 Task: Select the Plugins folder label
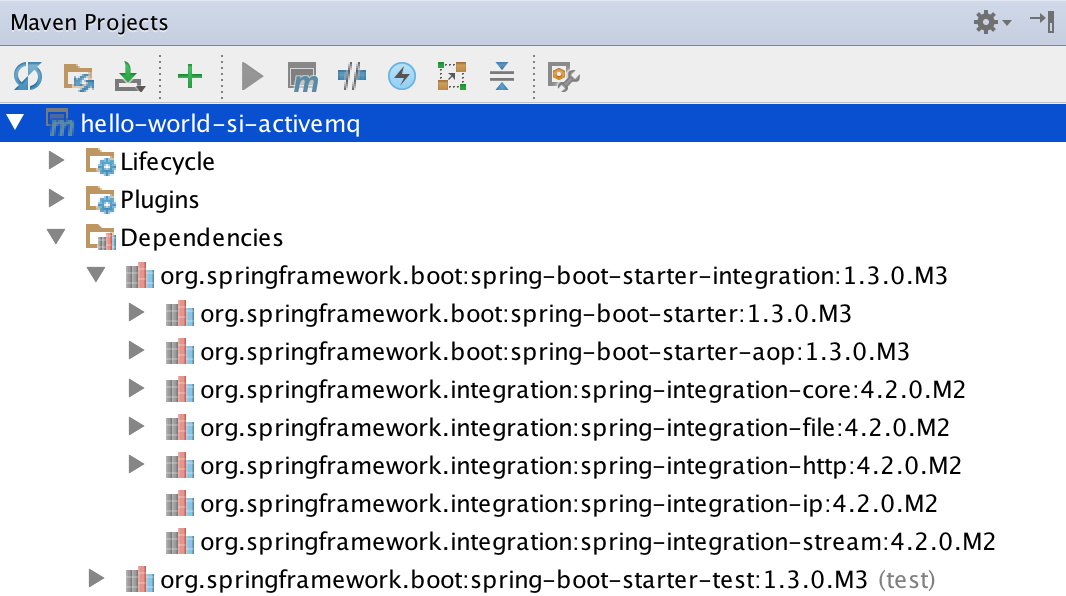[x=160, y=200]
